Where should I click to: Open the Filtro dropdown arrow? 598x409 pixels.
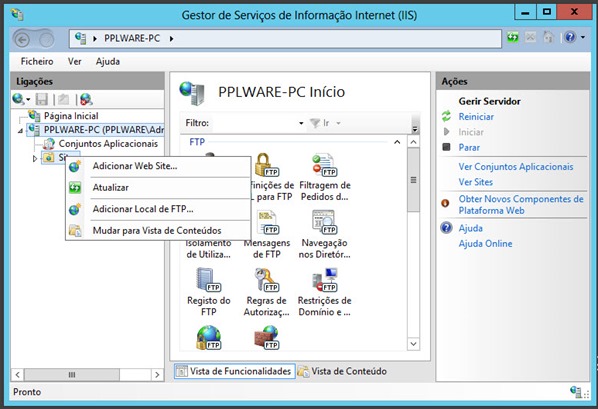click(x=301, y=123)
